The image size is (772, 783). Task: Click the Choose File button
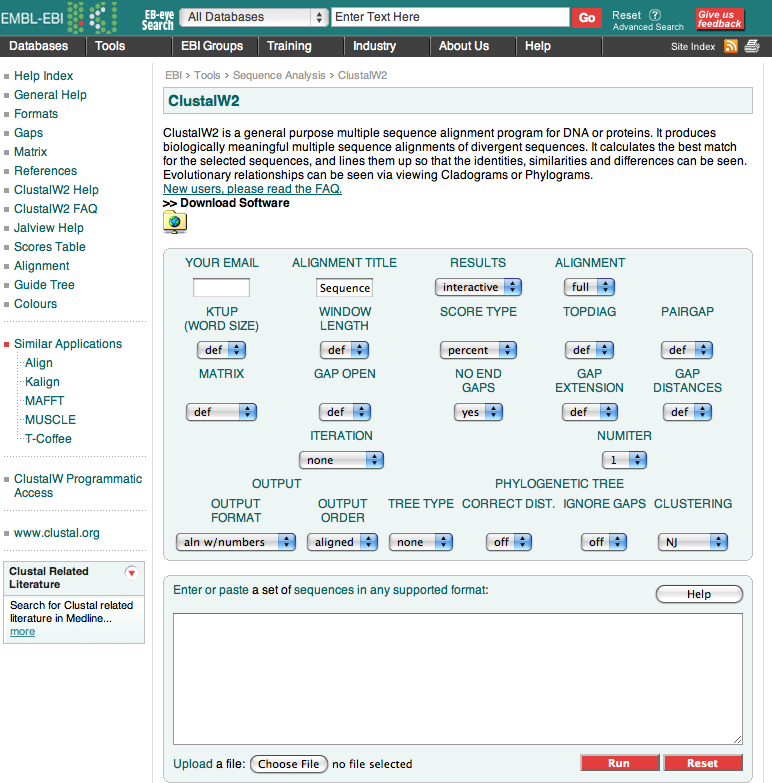(288, 764)
